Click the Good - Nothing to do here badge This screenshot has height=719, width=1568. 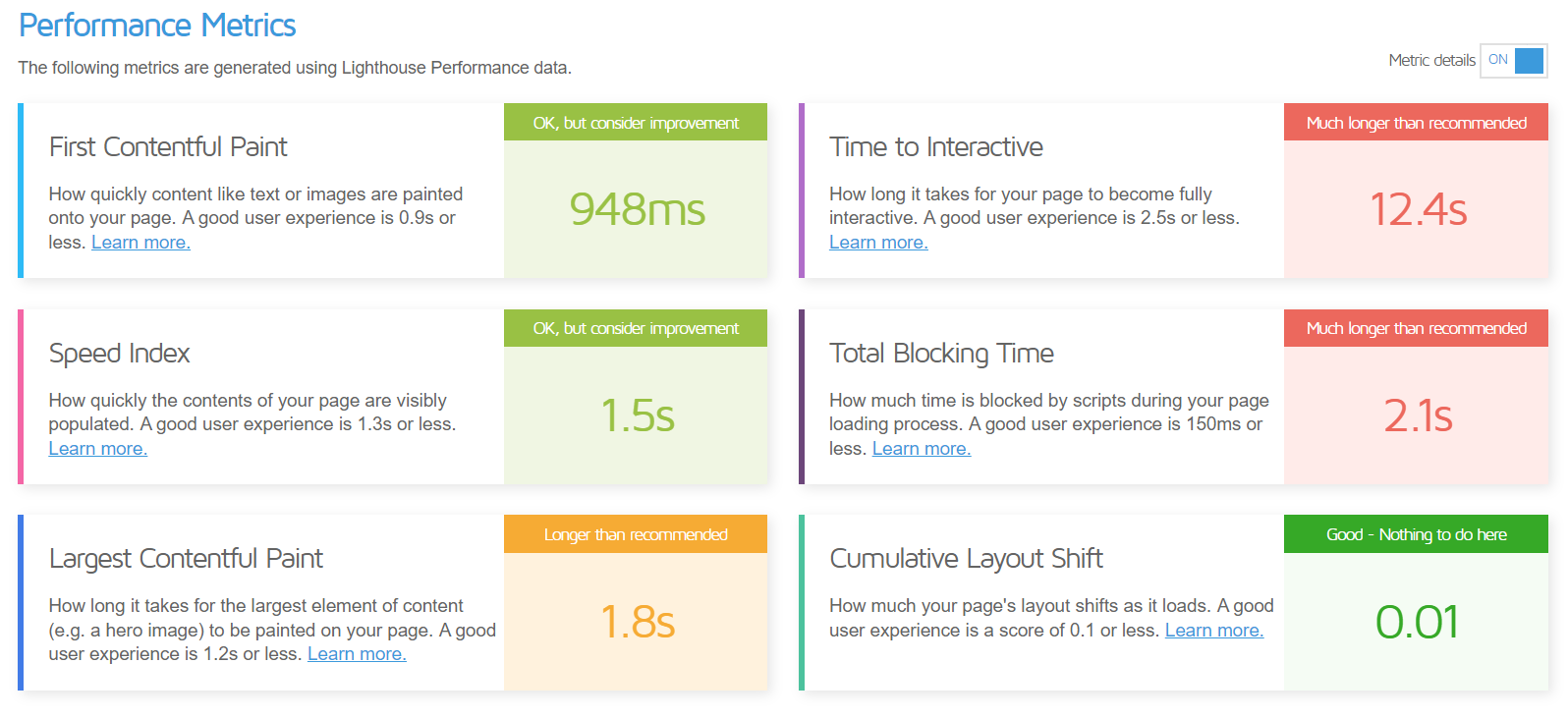[x=1416, y=534]
